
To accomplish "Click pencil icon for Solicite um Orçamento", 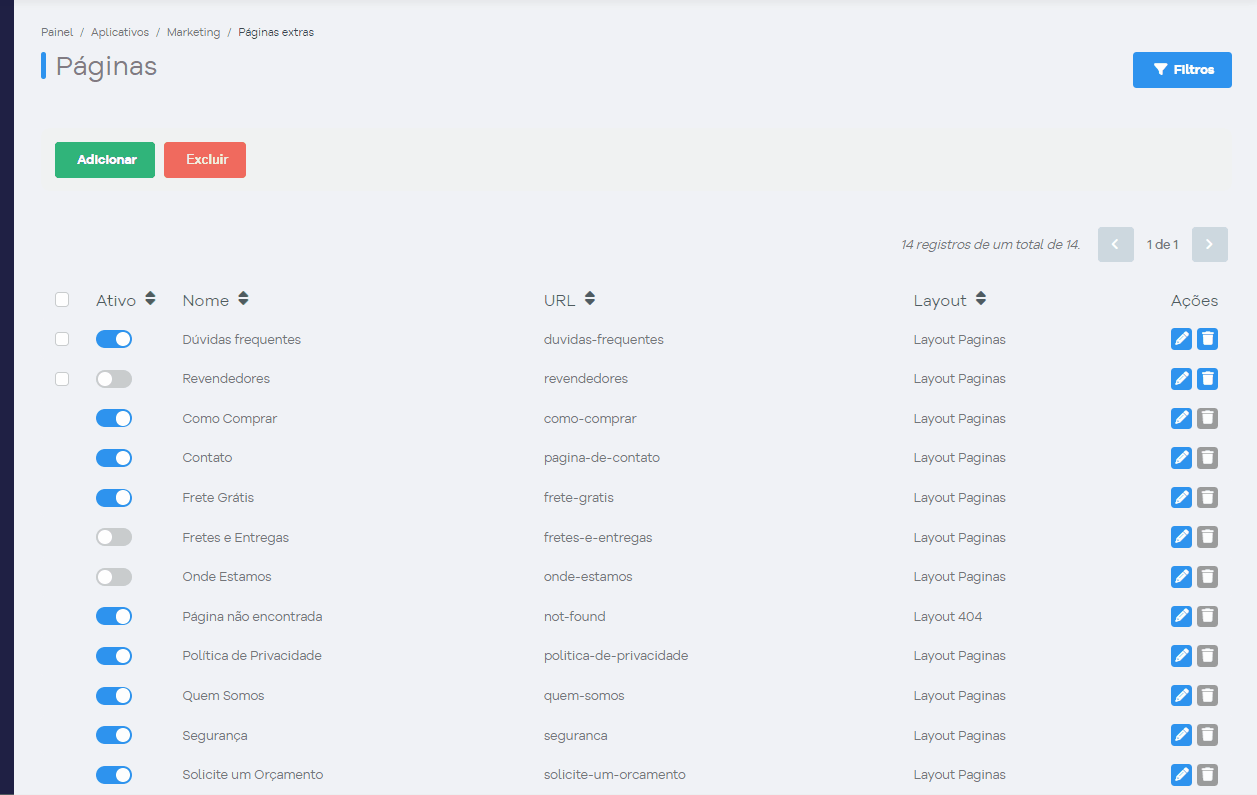I will point(1181,775).
